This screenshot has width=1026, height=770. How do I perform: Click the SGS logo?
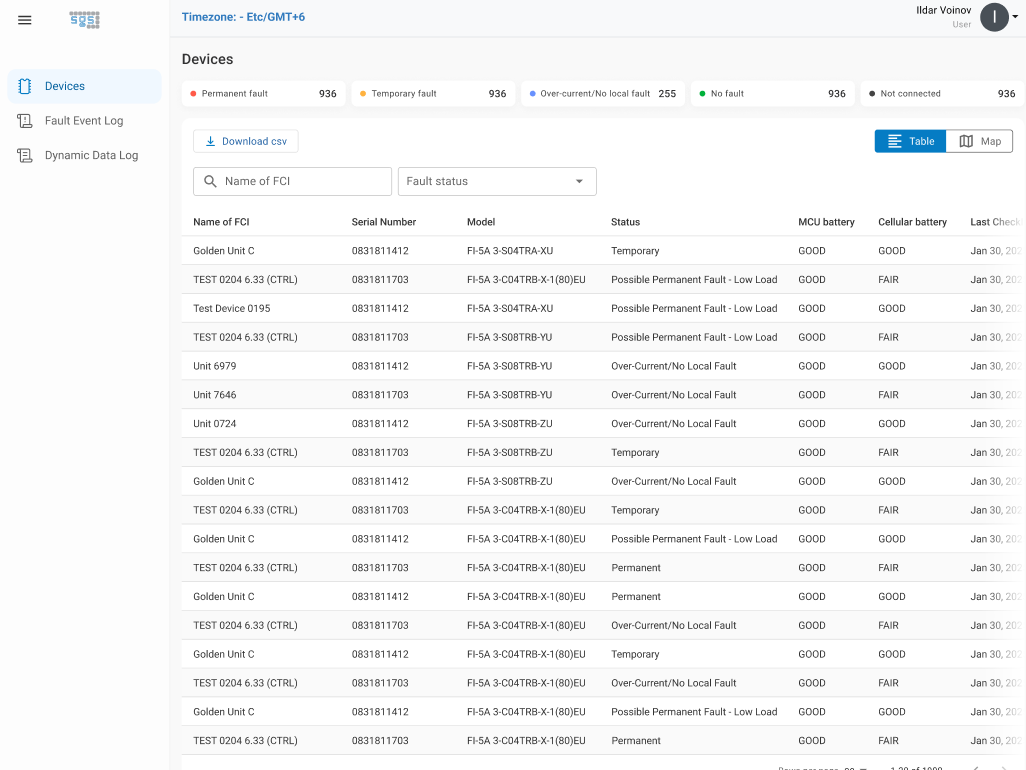tap(85, 20)
